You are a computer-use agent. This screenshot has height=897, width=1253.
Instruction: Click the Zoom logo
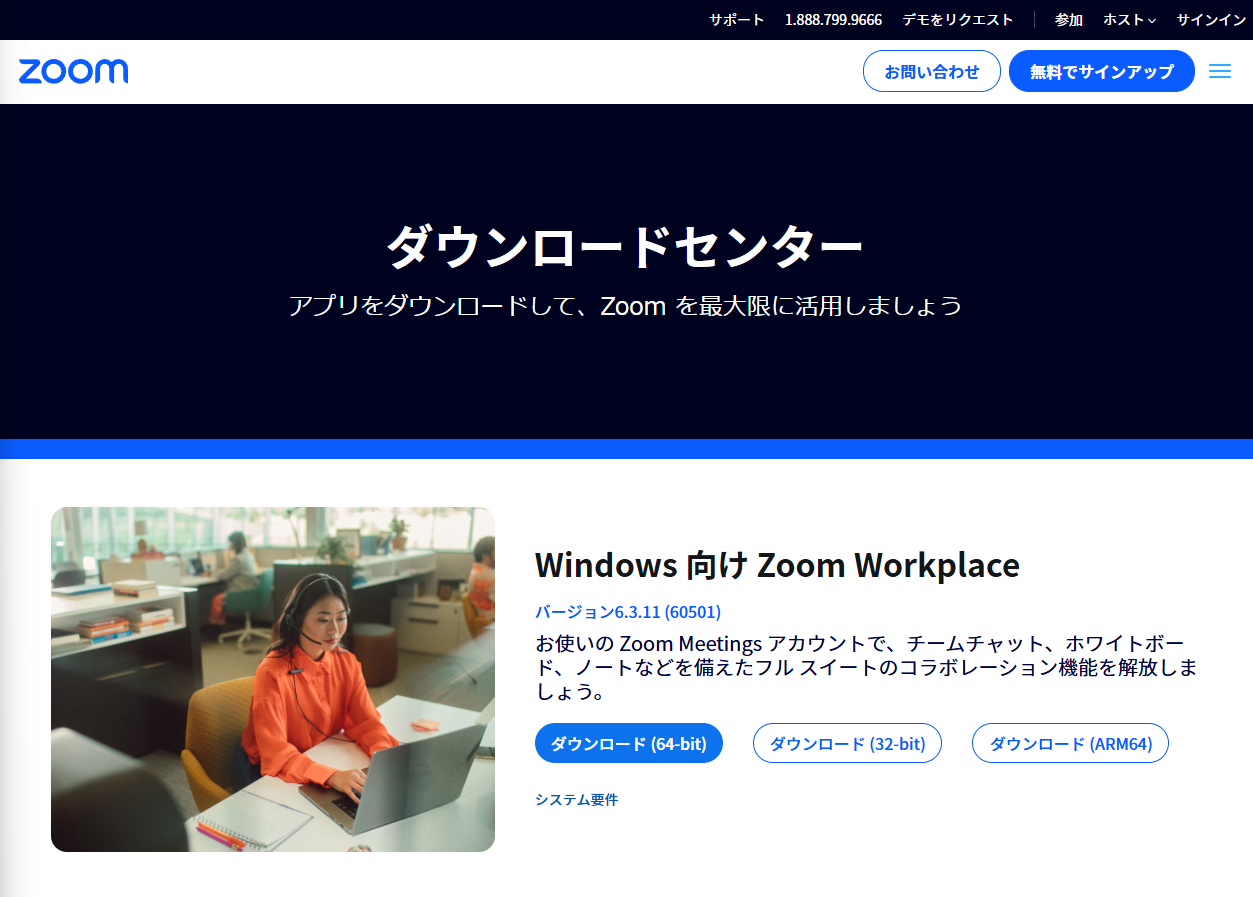(x=73, y=71)
